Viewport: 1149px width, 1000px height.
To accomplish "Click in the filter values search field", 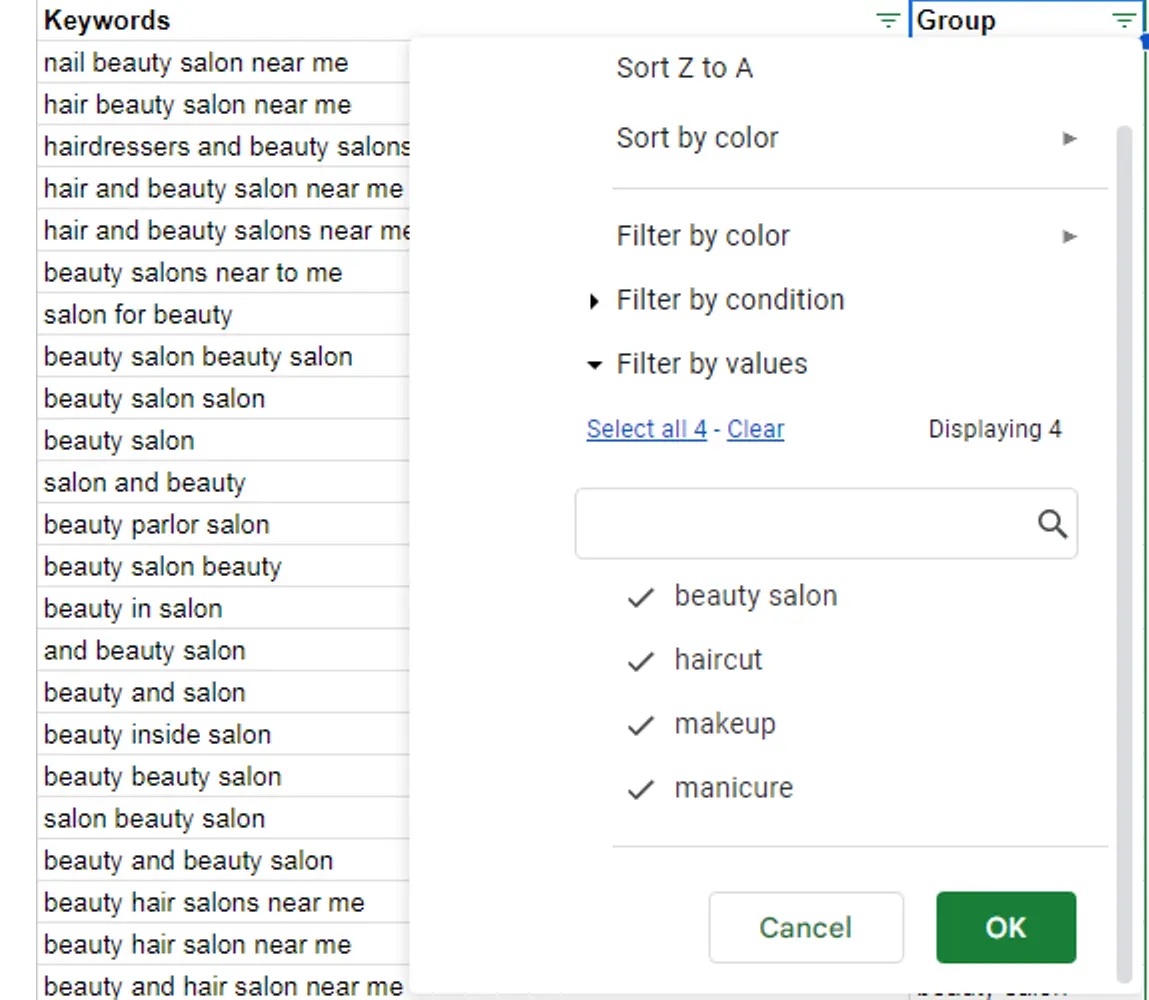I will pos(800,524).
